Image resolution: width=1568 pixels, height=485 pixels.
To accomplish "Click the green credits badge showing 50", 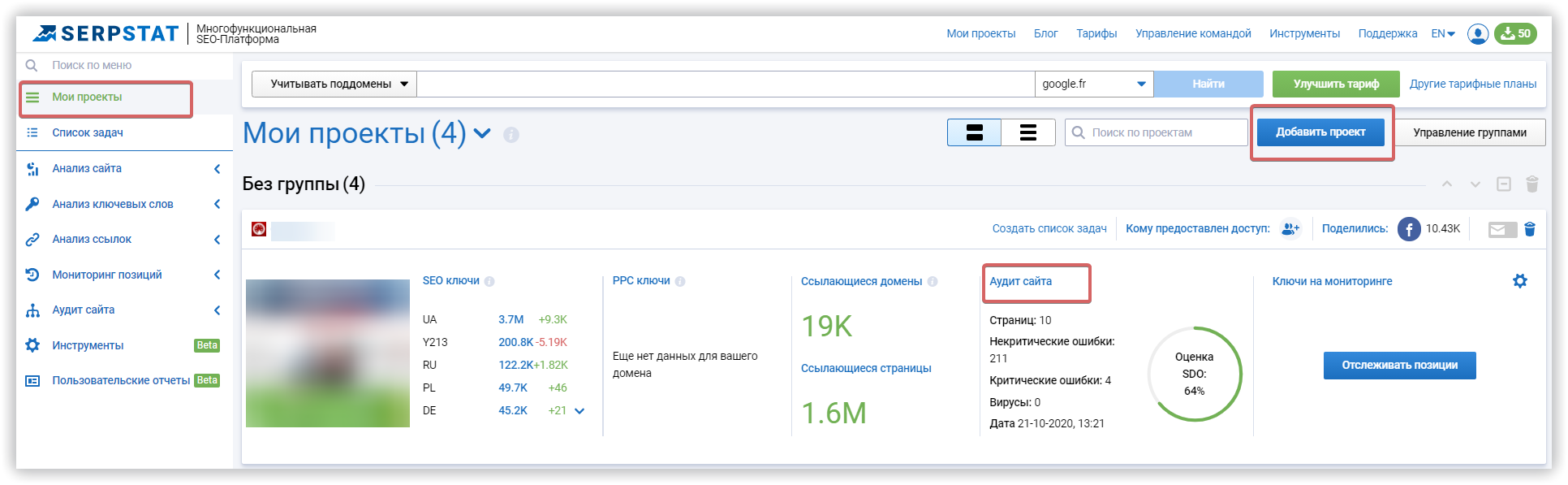I will pos(1515,33).
